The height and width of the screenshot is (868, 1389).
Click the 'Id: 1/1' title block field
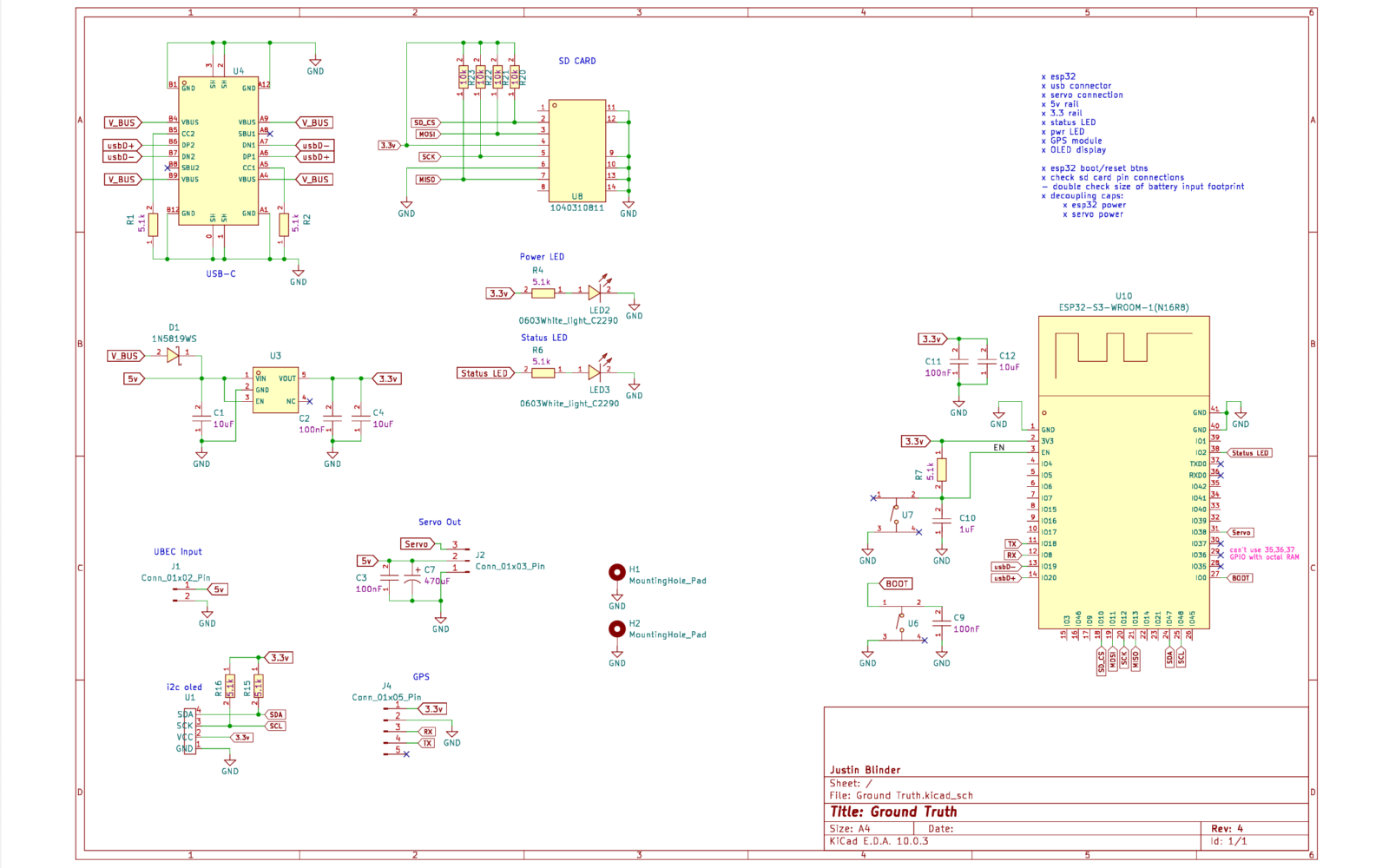click(1229, 841)
